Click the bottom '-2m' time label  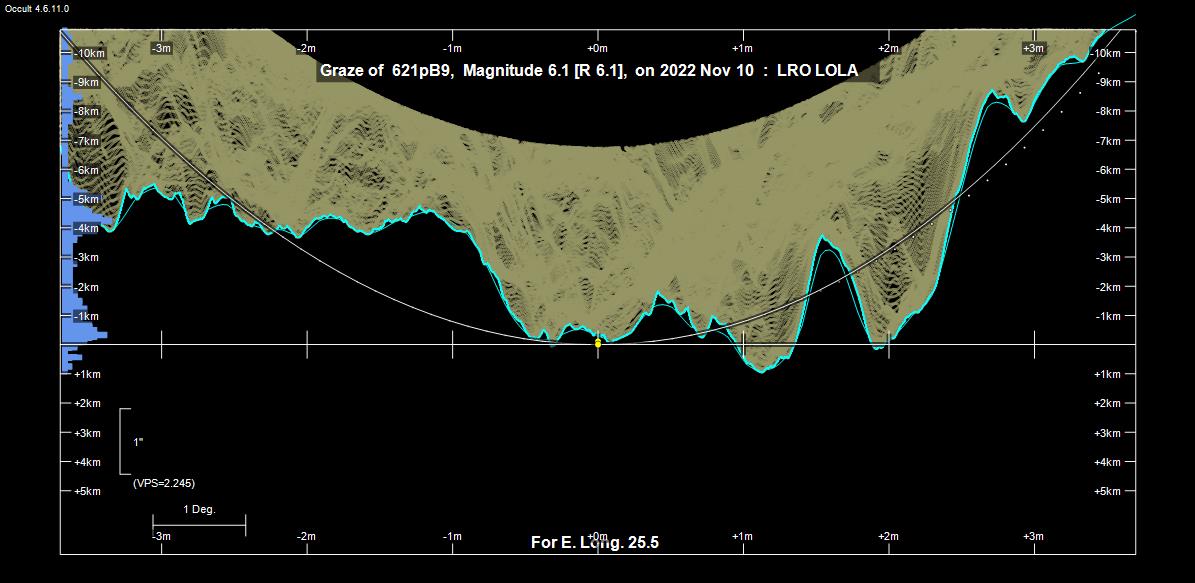coord(306,536)
